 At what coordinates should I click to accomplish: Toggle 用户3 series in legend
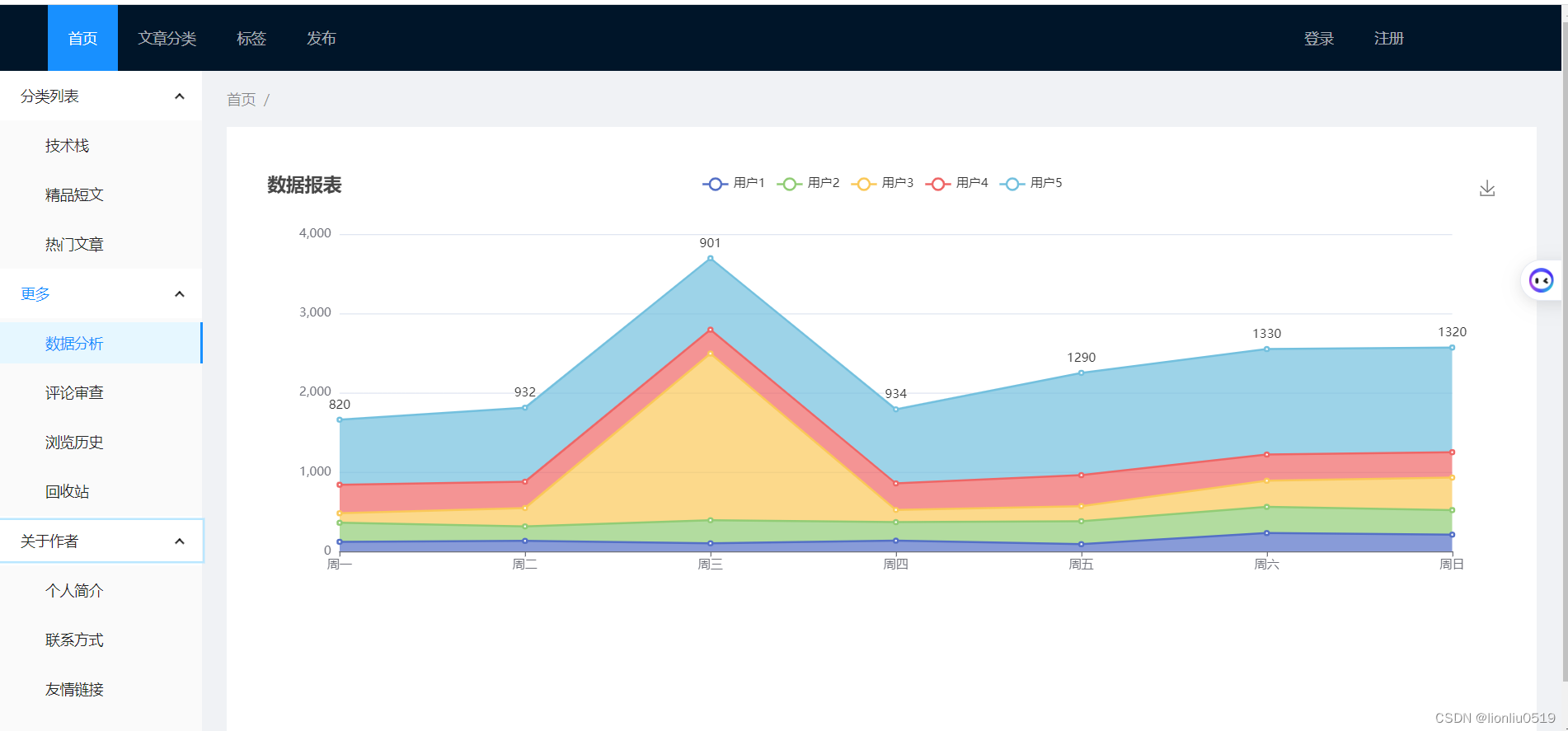[x=882, y=183]
